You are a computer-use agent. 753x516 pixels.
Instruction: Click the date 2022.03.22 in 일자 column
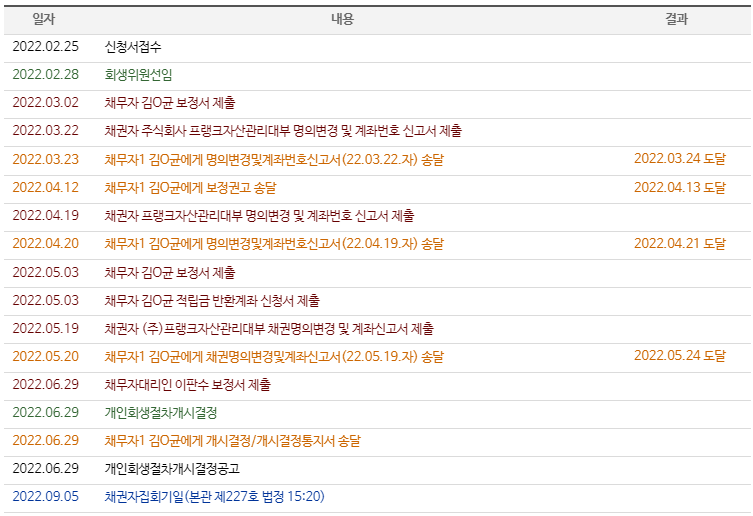pyautogui.click(x=46, y=131)
